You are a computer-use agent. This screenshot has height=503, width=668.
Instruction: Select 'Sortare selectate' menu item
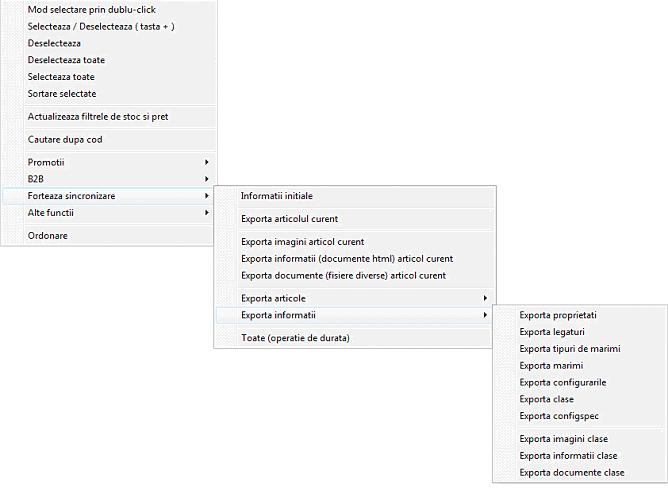[x=62, y=93]
